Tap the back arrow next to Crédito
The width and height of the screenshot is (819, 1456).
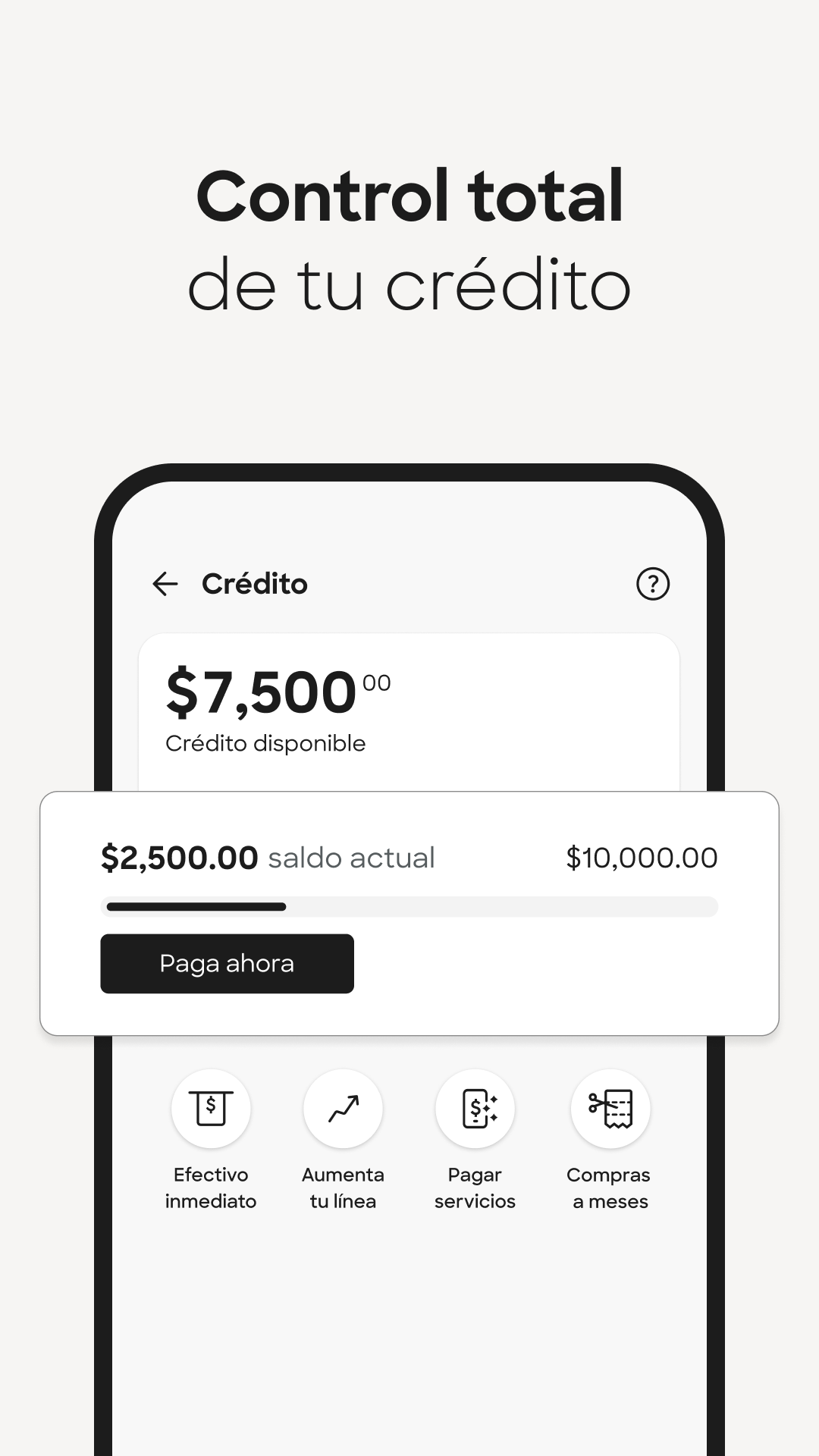165,584
